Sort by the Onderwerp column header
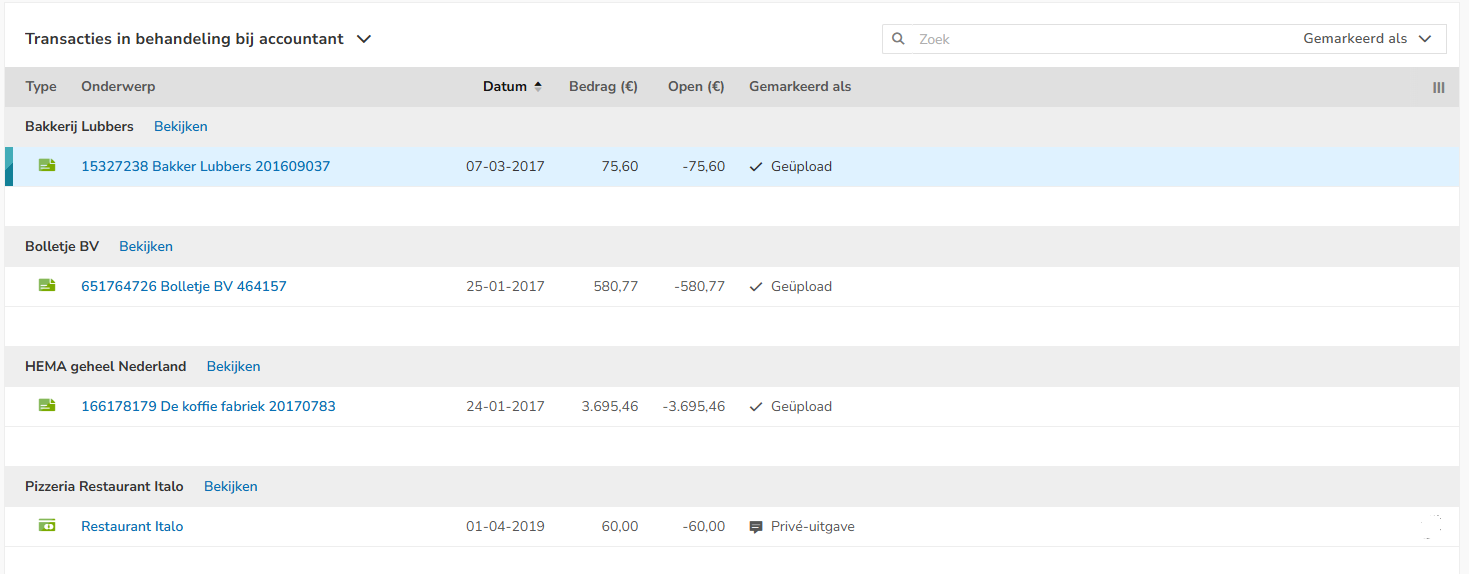The height and width of the screenshot is (574, 1469). pos(118,87)
